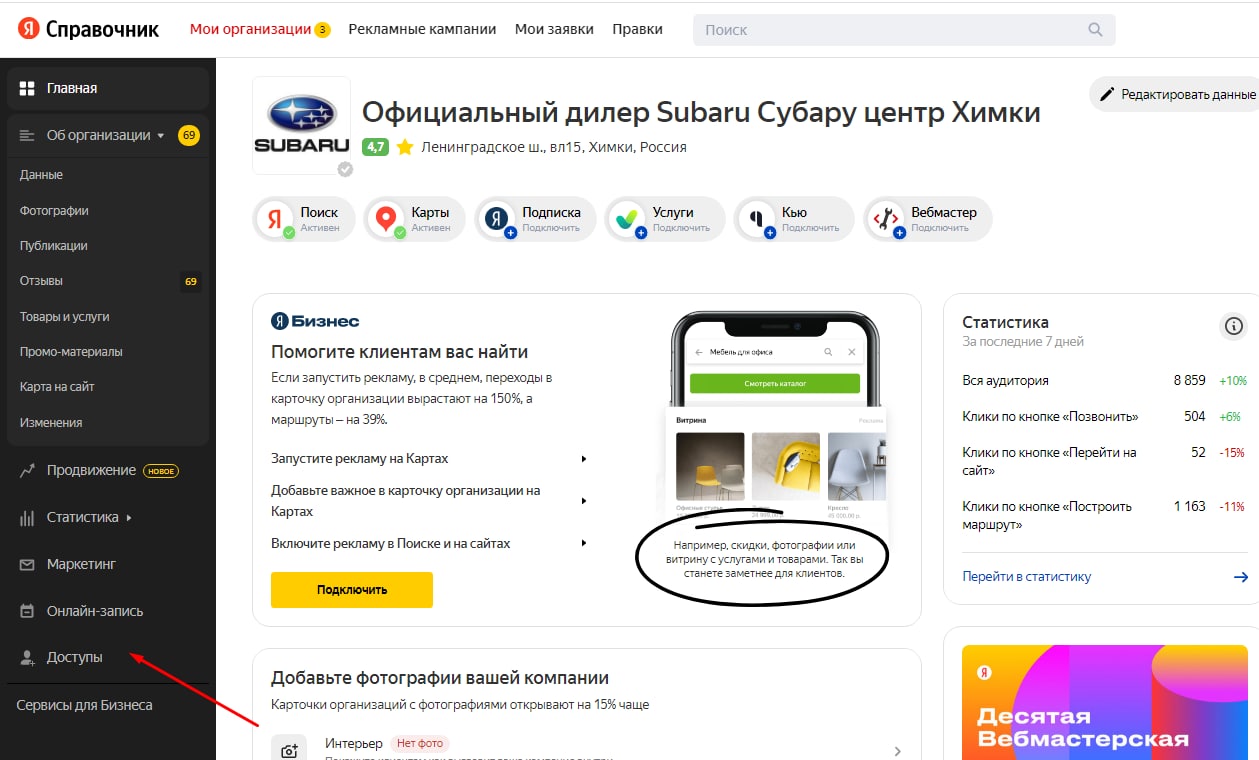Screen dimensions: 1259x760
Task: Expand Запустите рекламу на Картах
Action: tap(429, 458)
